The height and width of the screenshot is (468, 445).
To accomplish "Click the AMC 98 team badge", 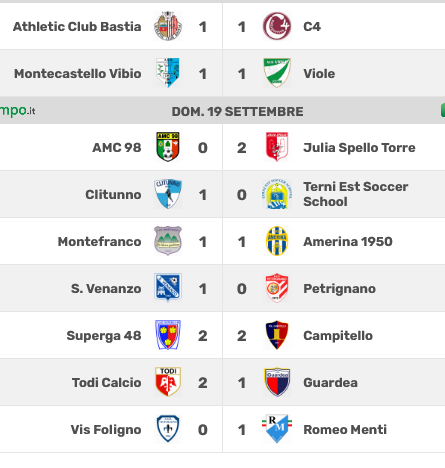I will [x=168, y=147].
